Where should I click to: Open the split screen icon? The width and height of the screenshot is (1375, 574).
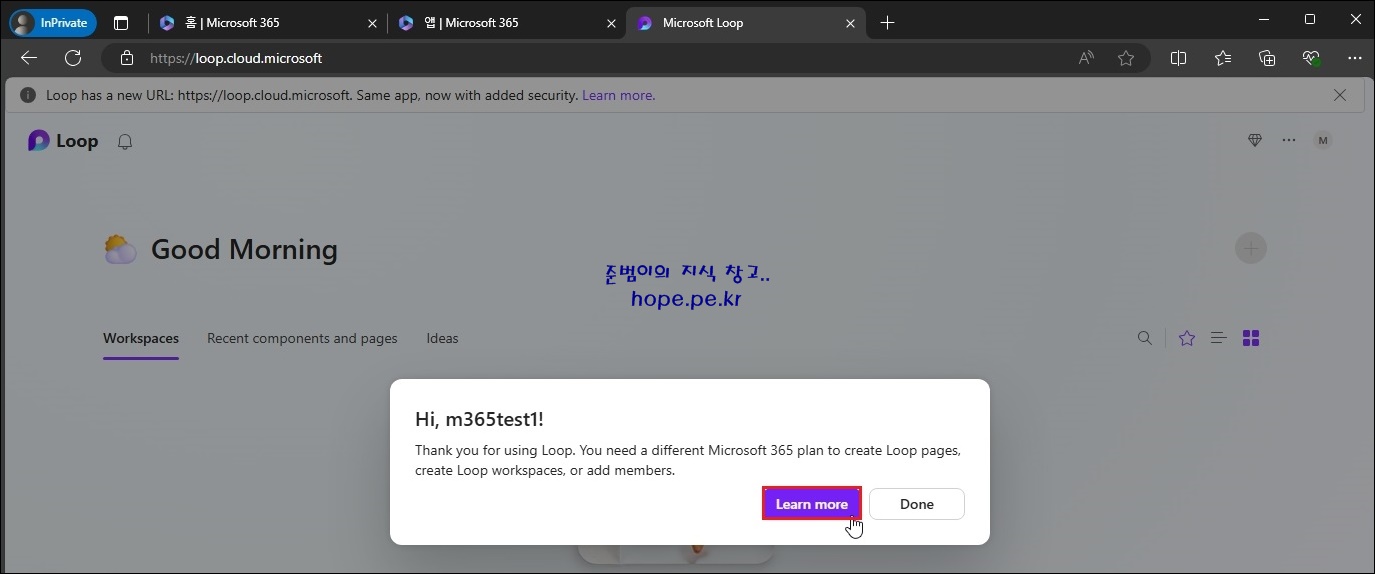pos(1178,58)
